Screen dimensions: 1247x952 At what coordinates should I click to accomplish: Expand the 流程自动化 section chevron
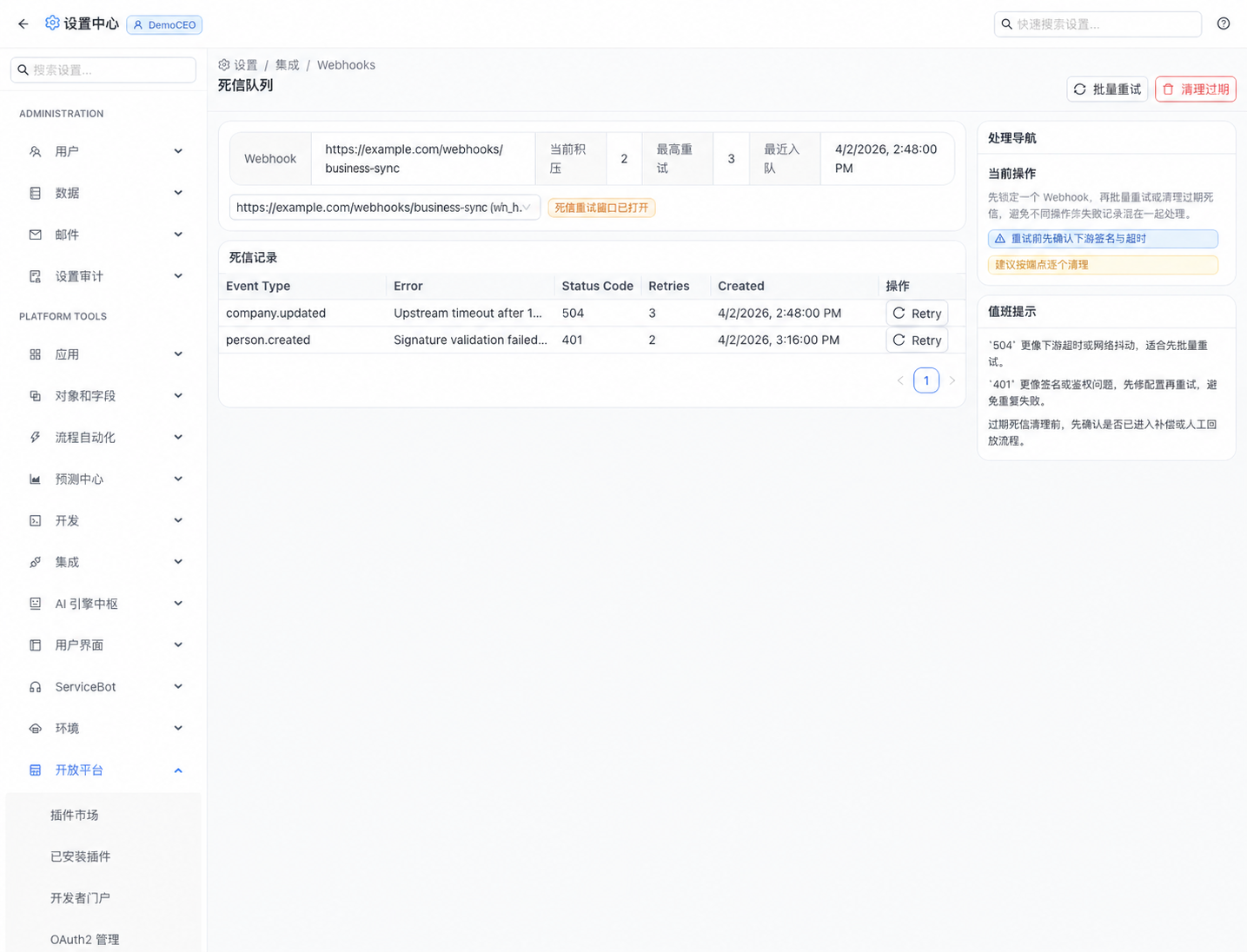click(x=178, y=438)
